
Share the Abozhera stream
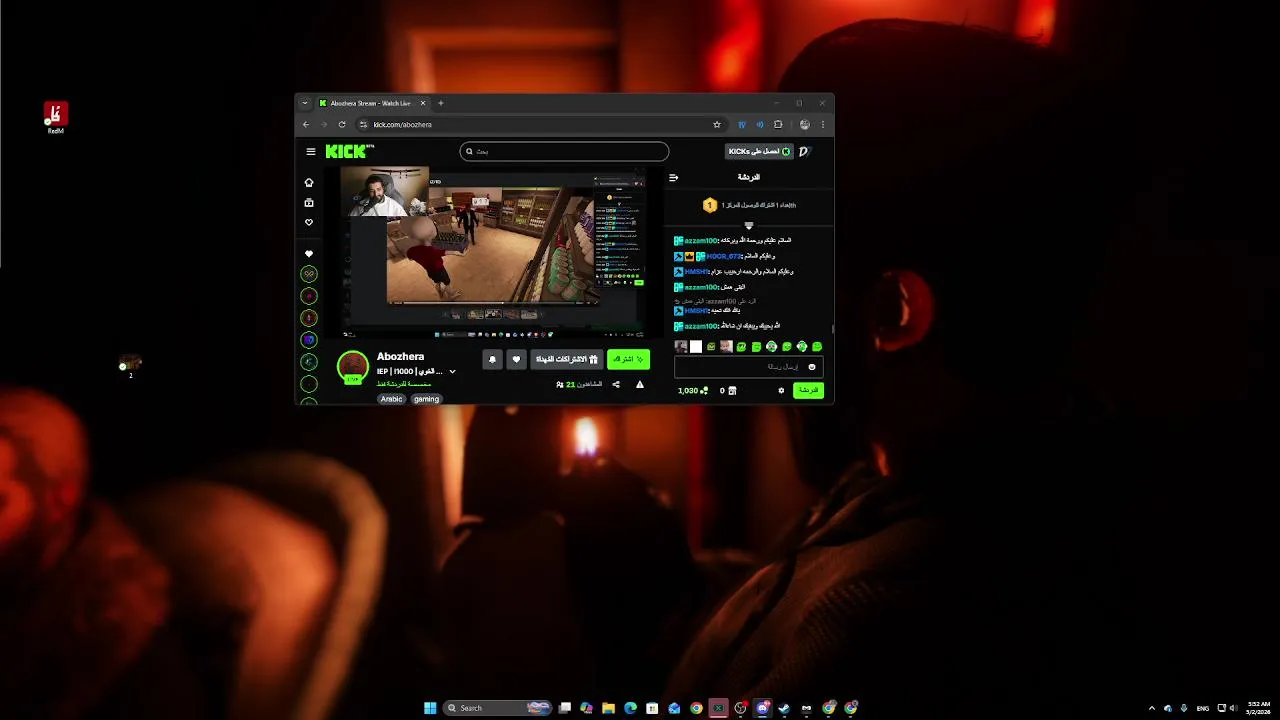(616, 384)
